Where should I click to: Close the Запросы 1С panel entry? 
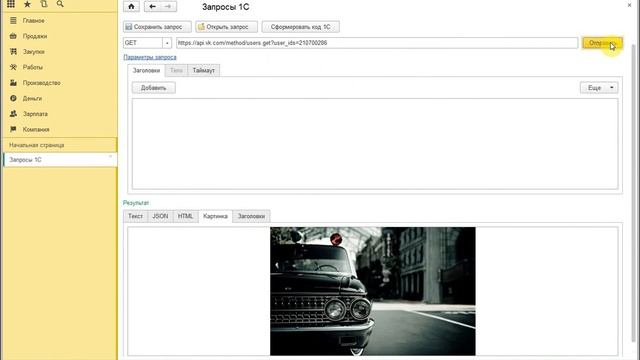coord(110,156)
